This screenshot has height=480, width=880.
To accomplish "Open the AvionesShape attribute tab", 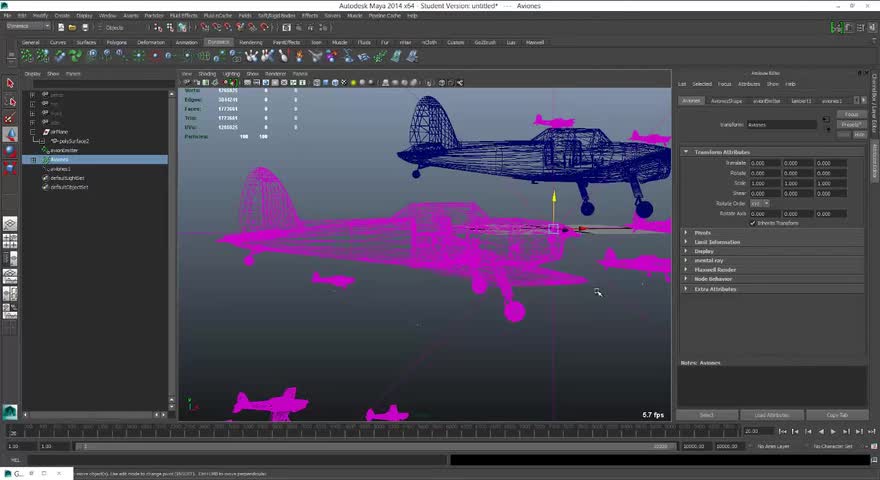I will pyautogui.click(x=726, y=101).
